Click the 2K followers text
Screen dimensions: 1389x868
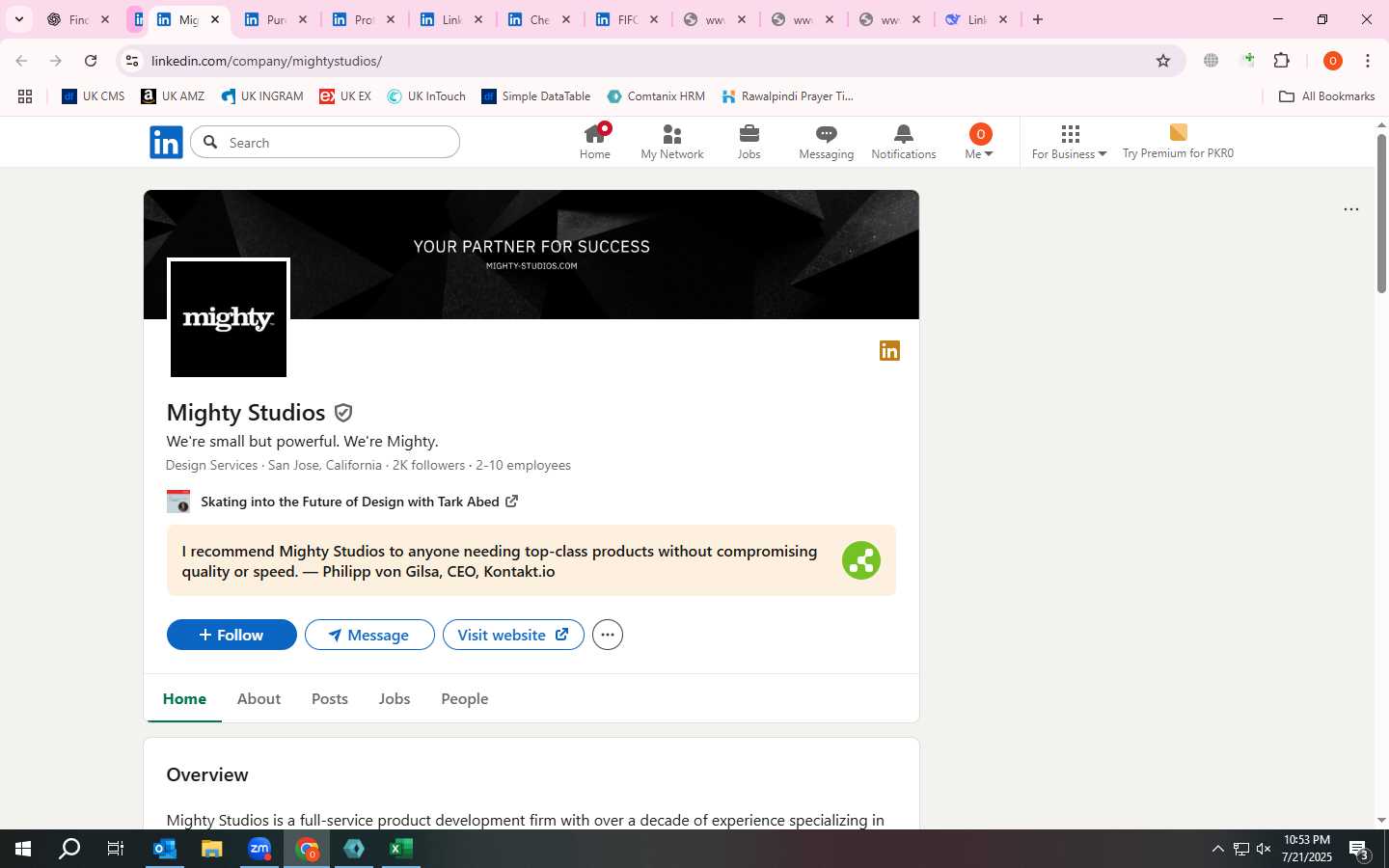[x=428, y=465]
